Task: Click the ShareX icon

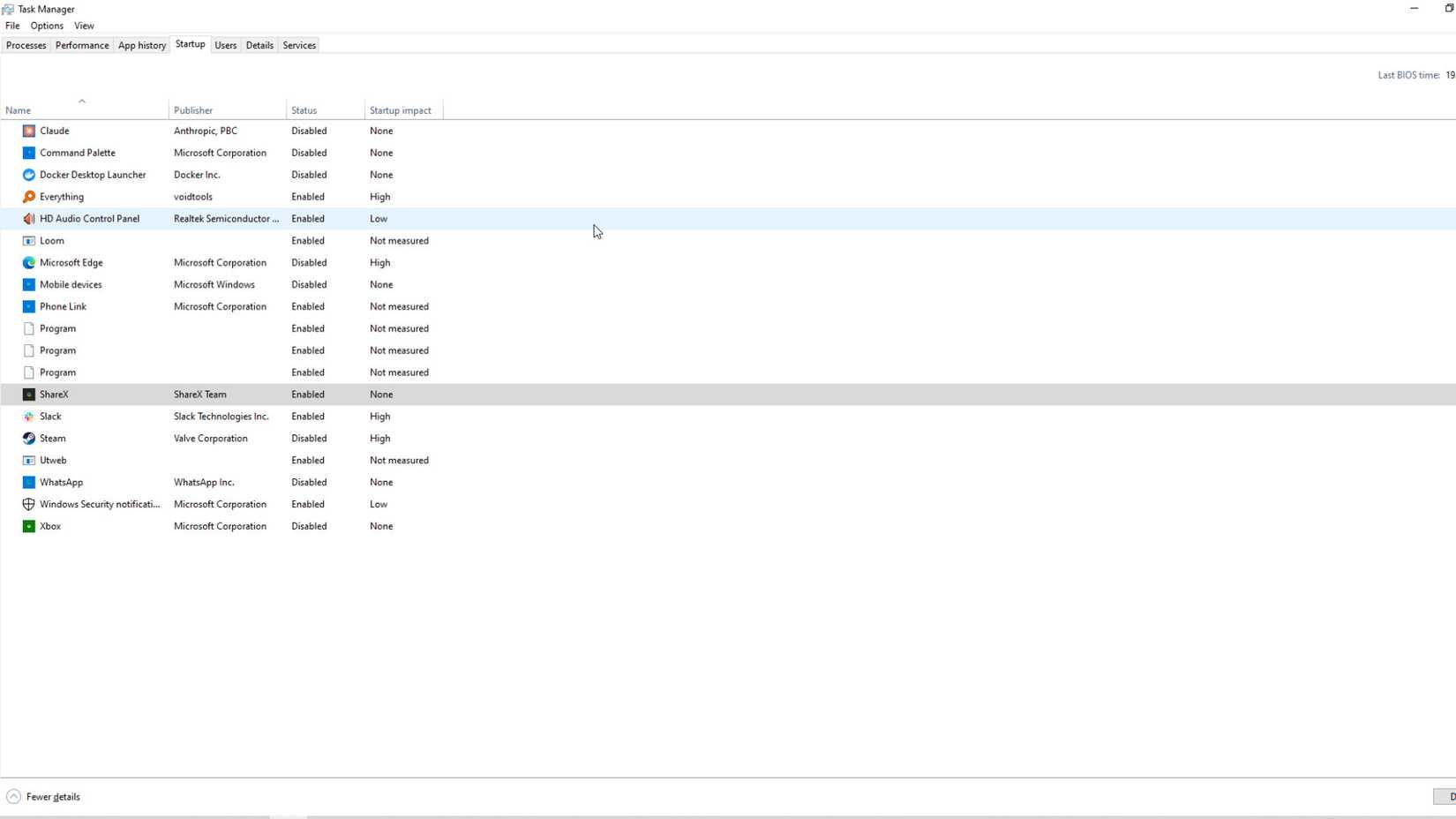Action: click(29, 394)
